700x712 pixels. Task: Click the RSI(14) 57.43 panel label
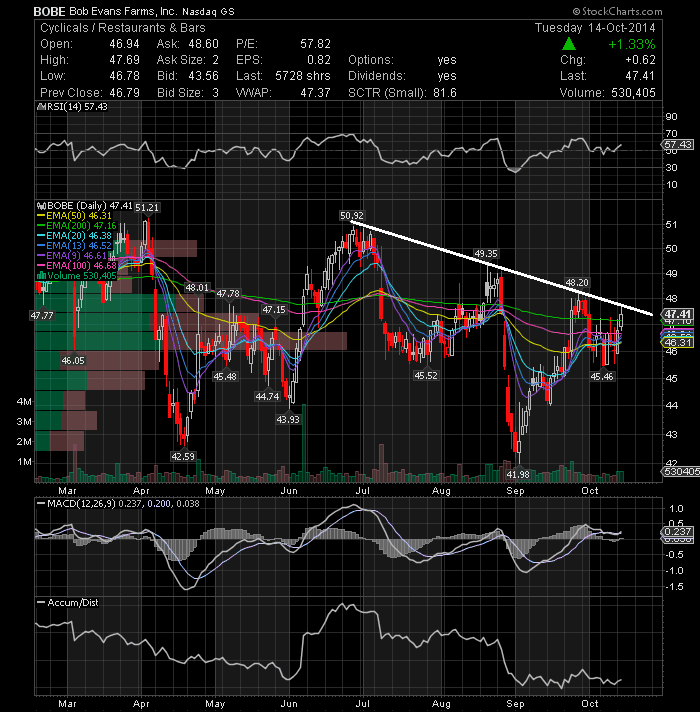coord(77,107)
